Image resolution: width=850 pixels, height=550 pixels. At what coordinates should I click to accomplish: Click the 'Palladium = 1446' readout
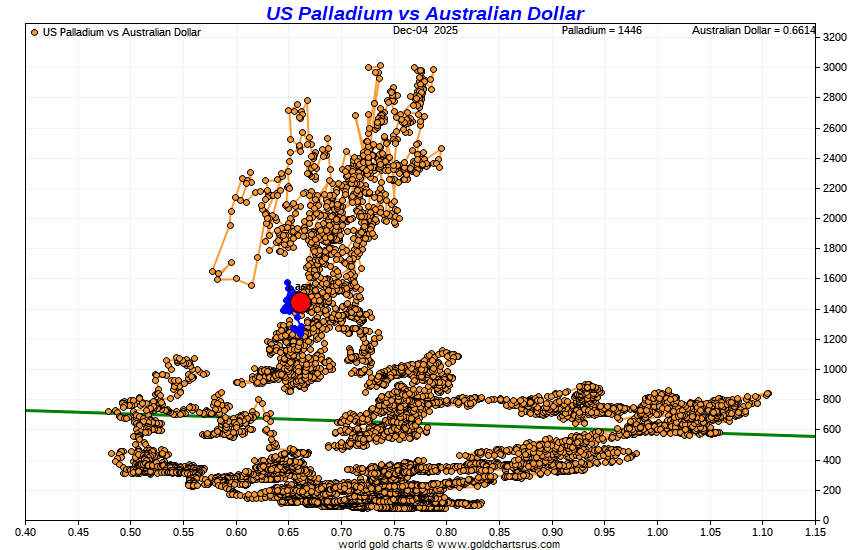(x=601, y=31)
